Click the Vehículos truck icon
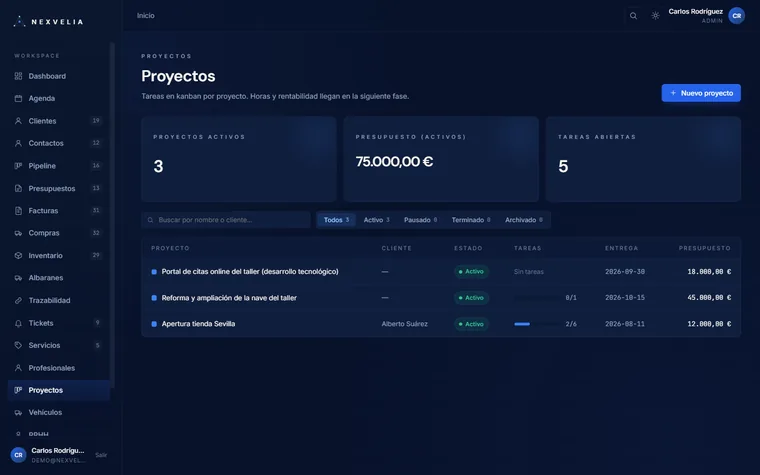This screenshot has width=760, height=475. point(18,412)
